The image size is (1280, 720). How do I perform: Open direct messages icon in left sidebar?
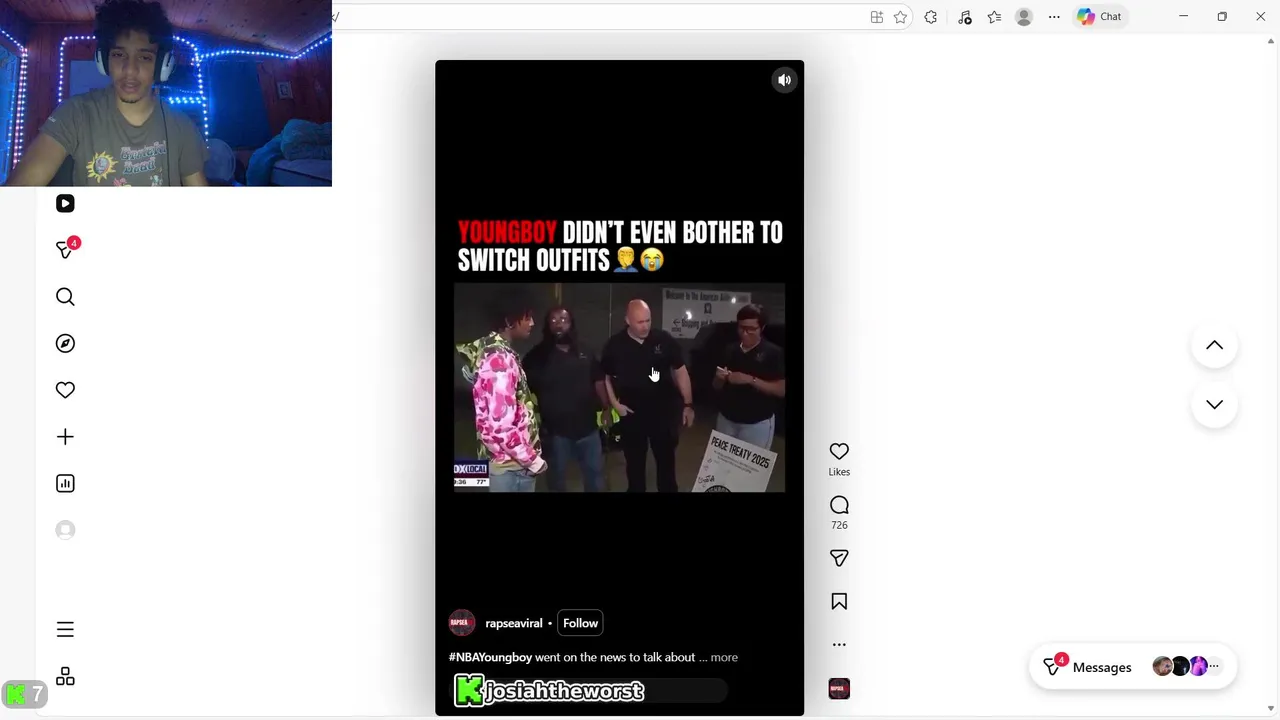tap(66, 250)
